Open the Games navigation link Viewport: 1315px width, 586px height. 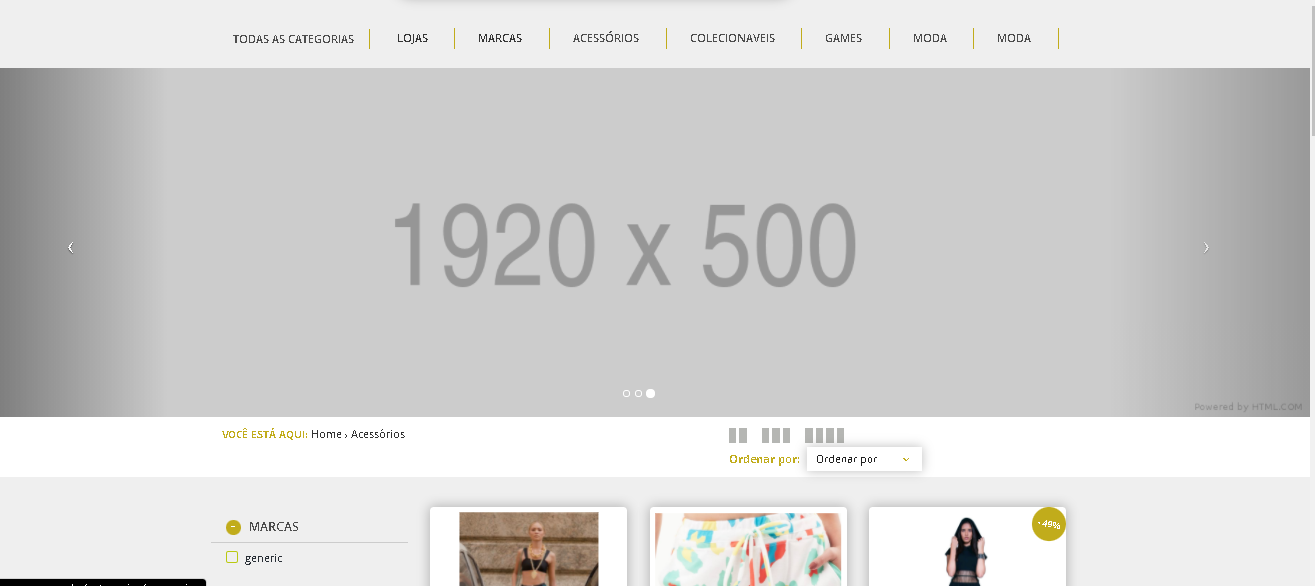tap(843, 38)
